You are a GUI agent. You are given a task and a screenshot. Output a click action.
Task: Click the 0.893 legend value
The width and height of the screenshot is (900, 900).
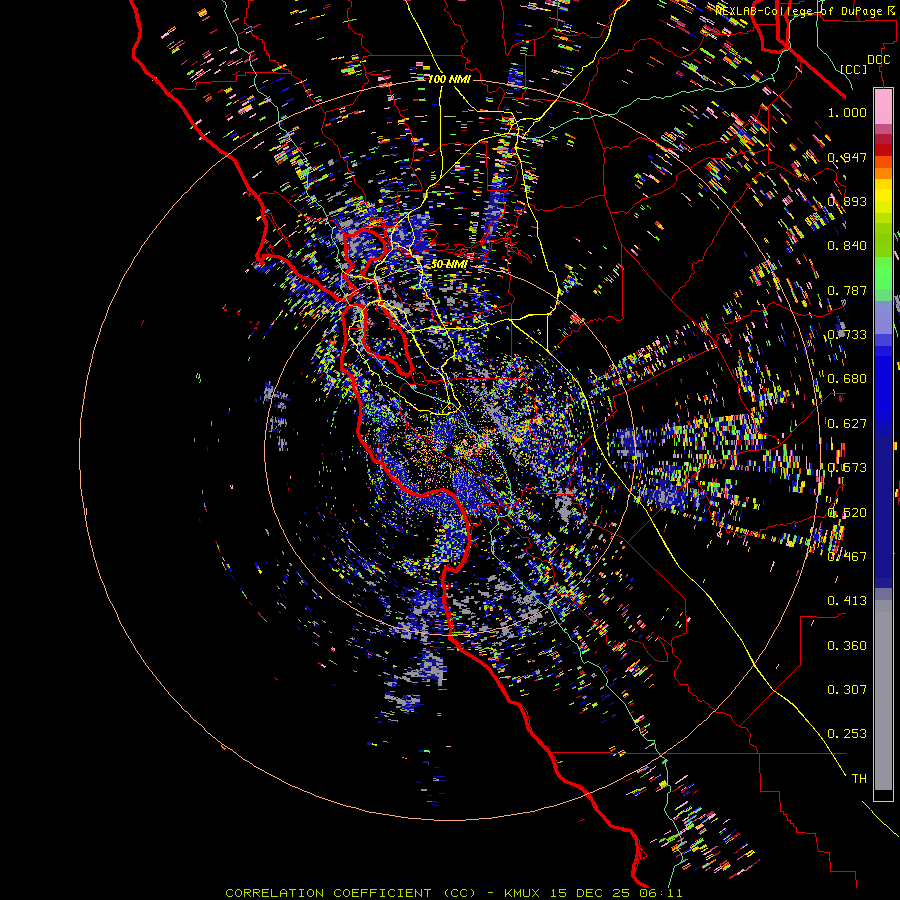[x=847, y=201]
